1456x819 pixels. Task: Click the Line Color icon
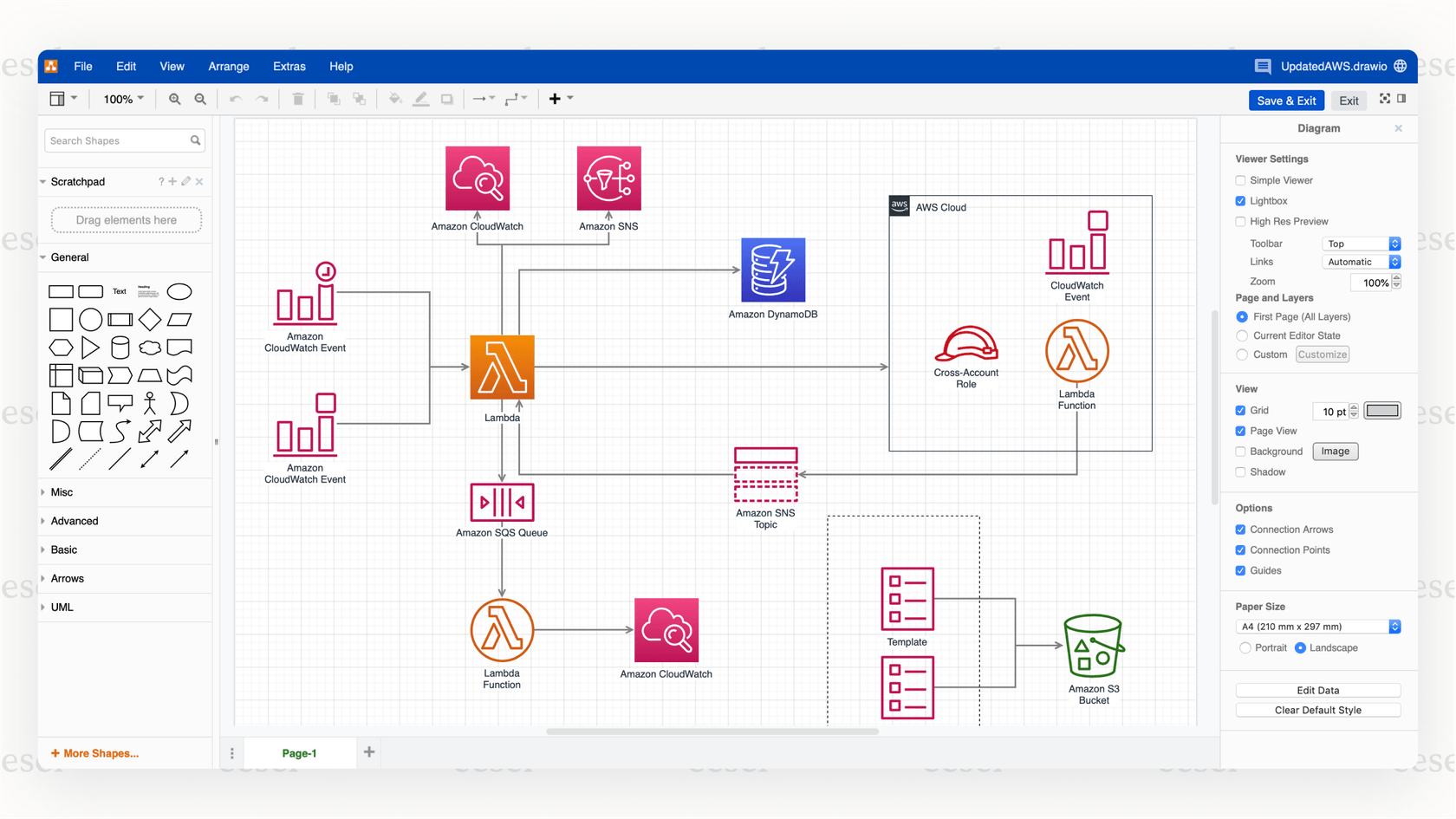coord(422,99)
